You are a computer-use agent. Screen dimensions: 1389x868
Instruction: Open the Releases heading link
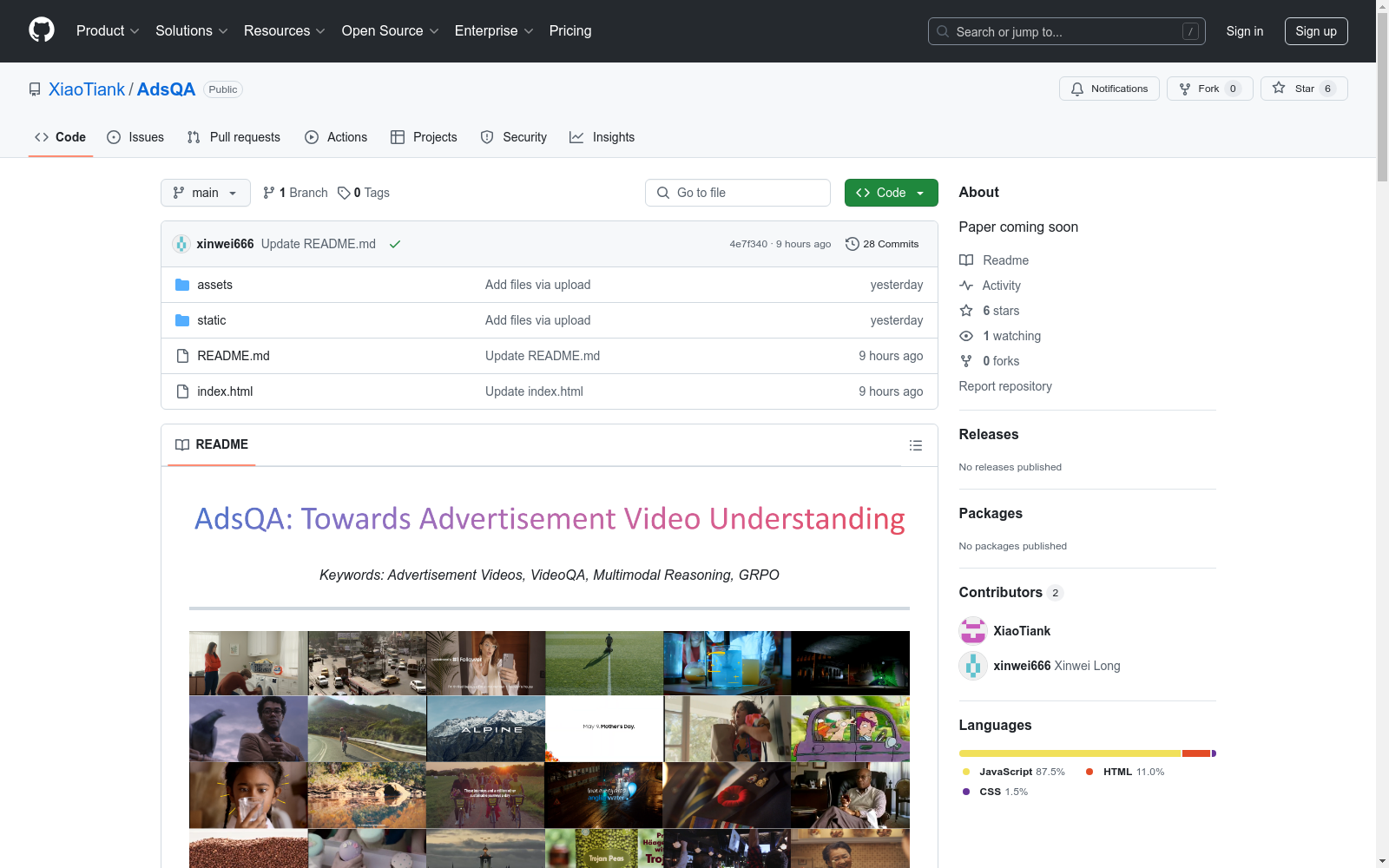989,434
